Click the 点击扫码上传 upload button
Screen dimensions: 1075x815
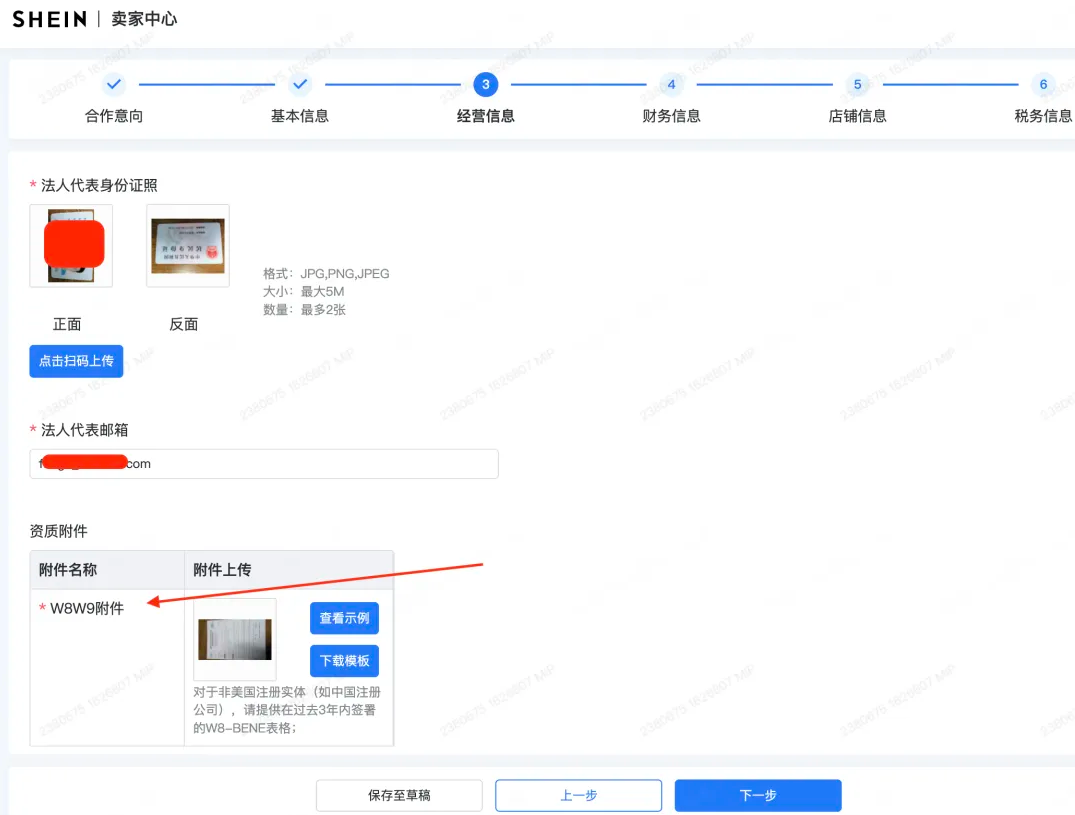coord(76,361)
